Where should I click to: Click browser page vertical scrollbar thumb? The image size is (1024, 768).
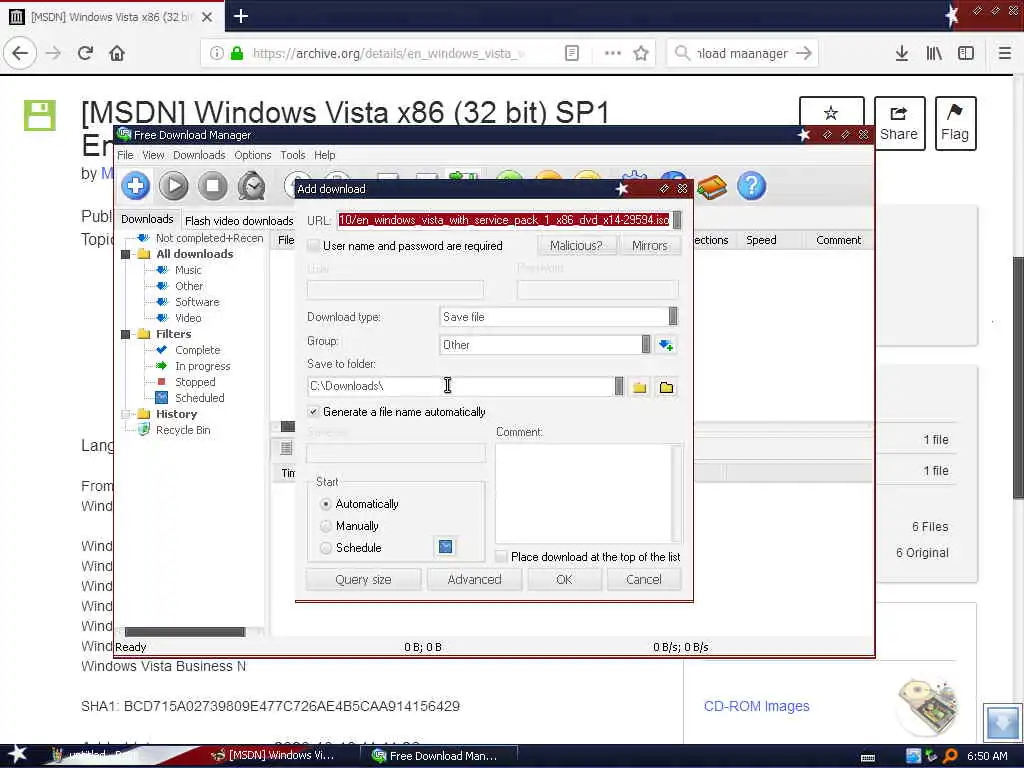pyautogui.click(x=1017, y=377)
